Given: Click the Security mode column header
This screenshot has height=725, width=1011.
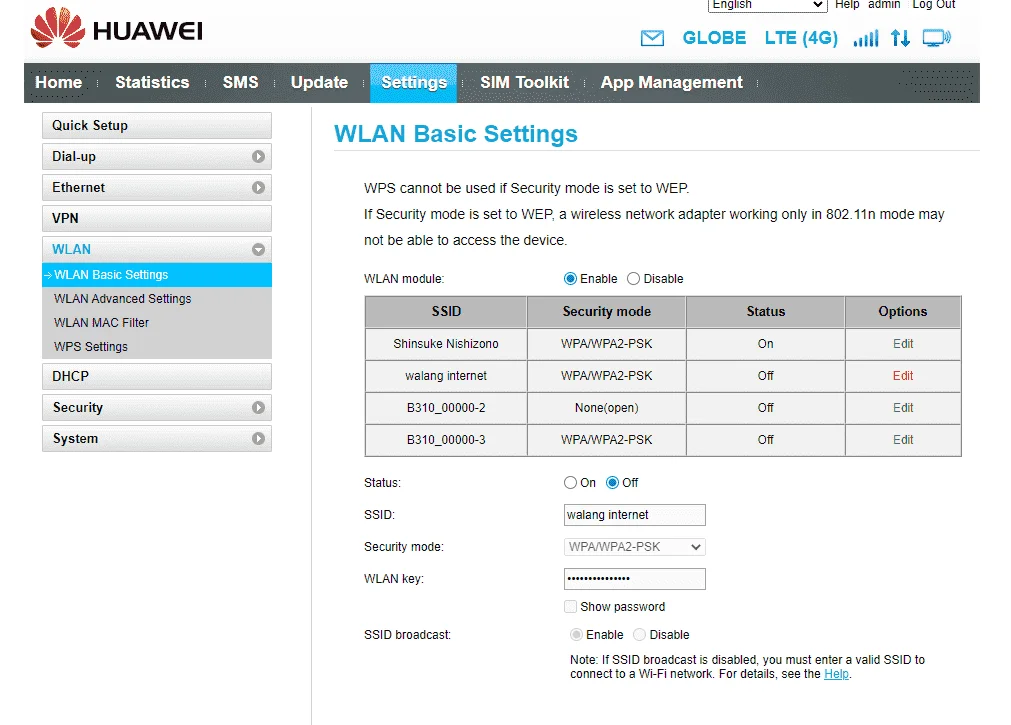Looking at the screenshot, I should click(x=606, y=312).
